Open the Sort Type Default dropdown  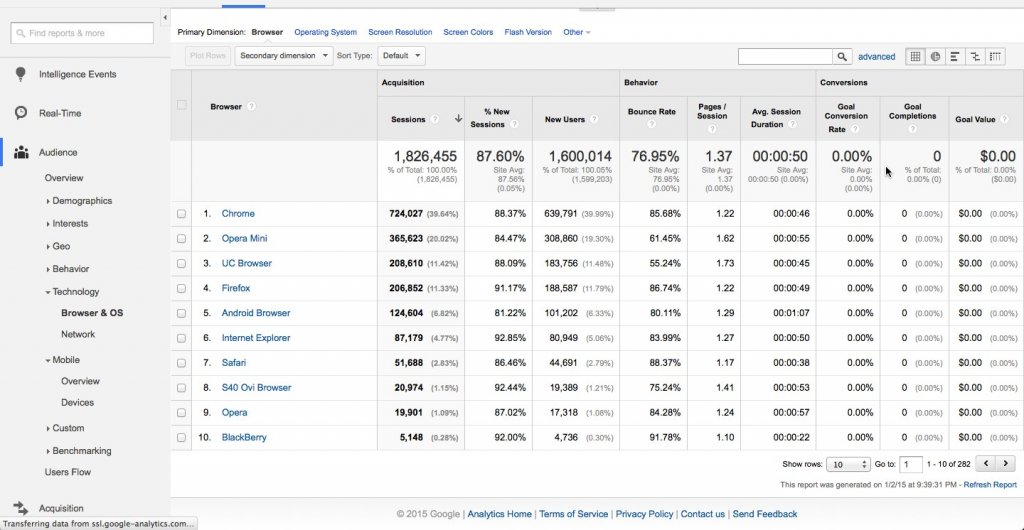coord(401,56)
